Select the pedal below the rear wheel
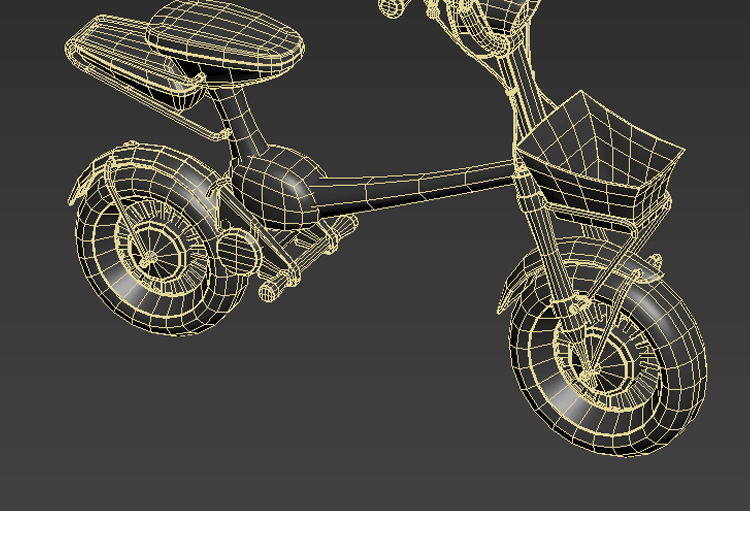 tap(270, 291)
